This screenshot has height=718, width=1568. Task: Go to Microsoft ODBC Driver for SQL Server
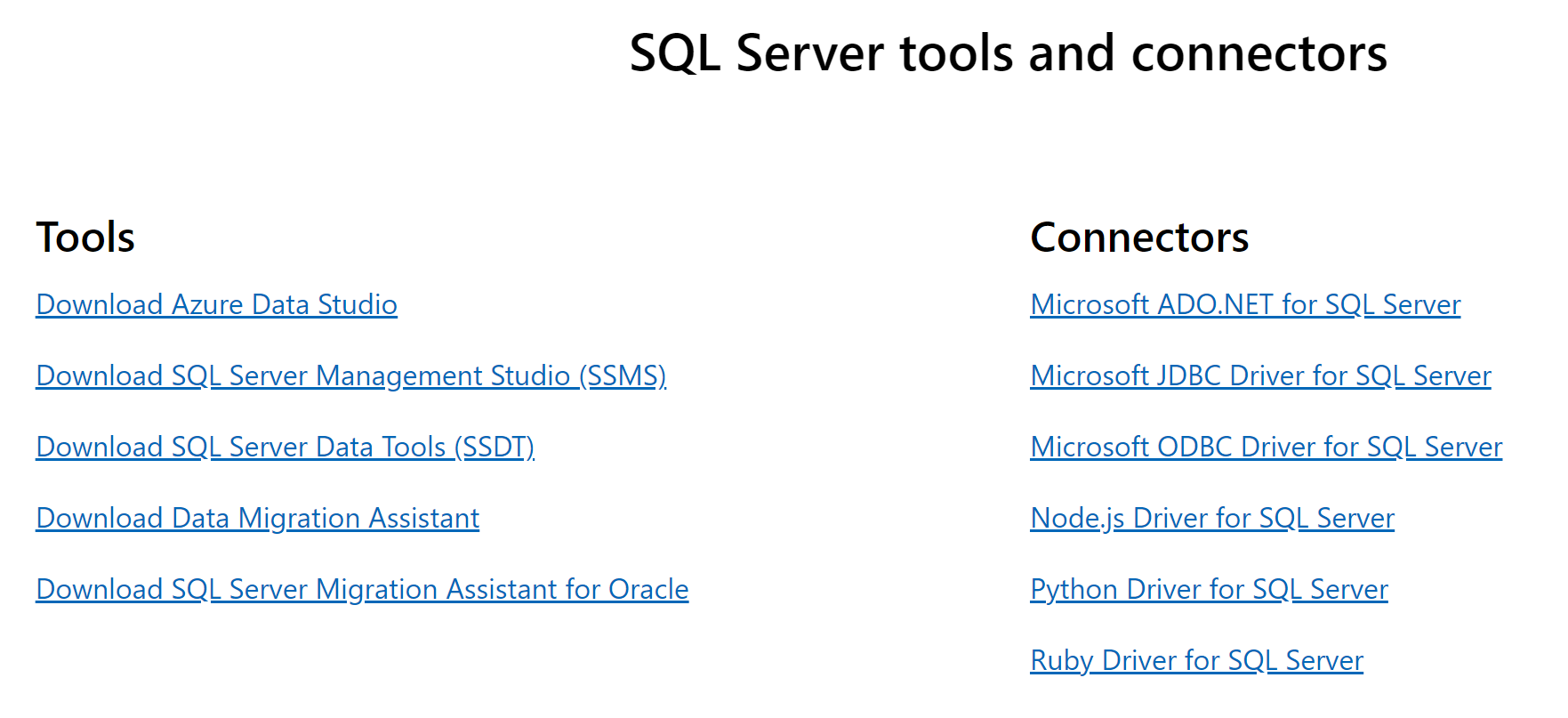1266,448
